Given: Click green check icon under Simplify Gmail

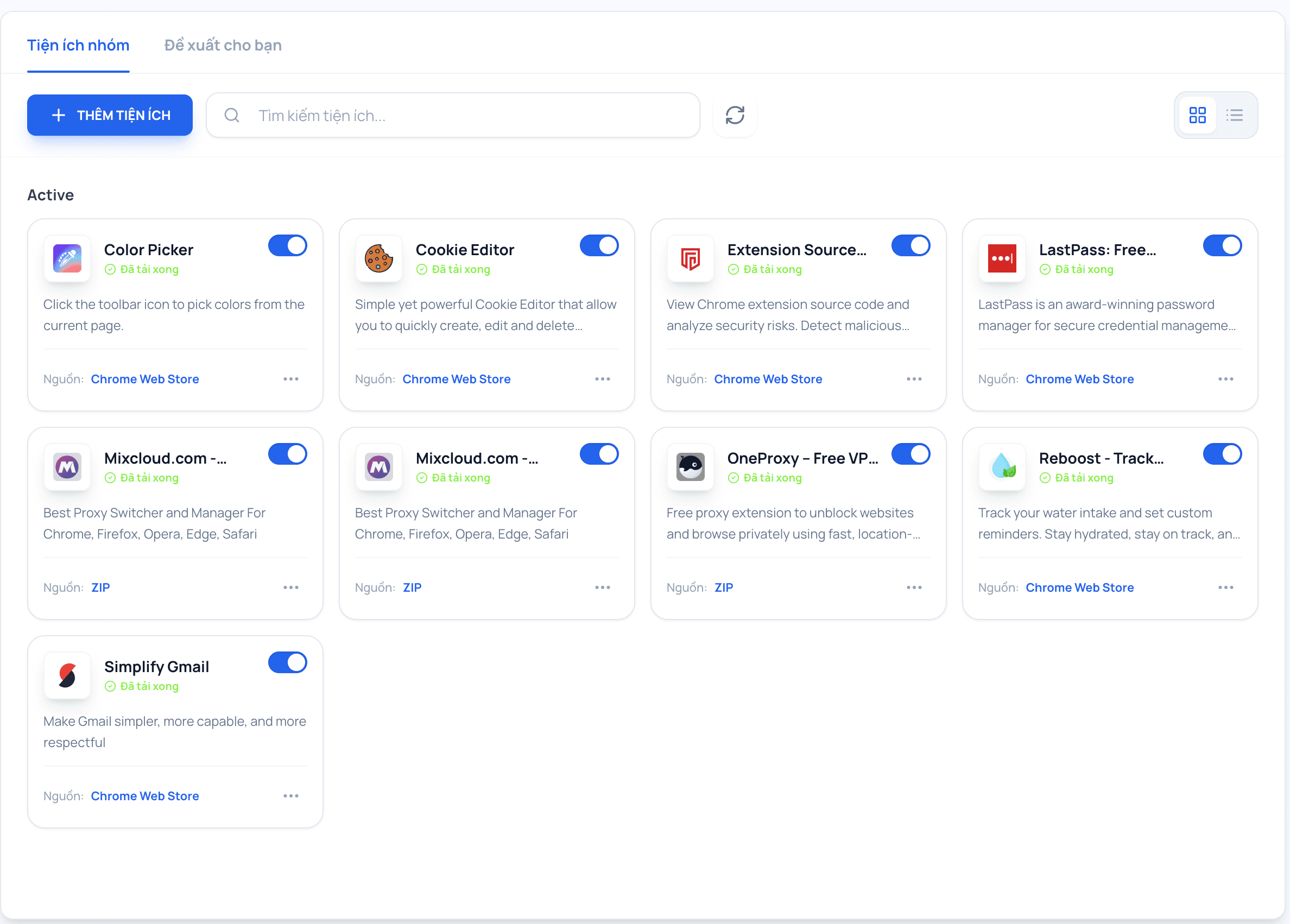Looking at the screenshot, I should click(x=110, y=686).
